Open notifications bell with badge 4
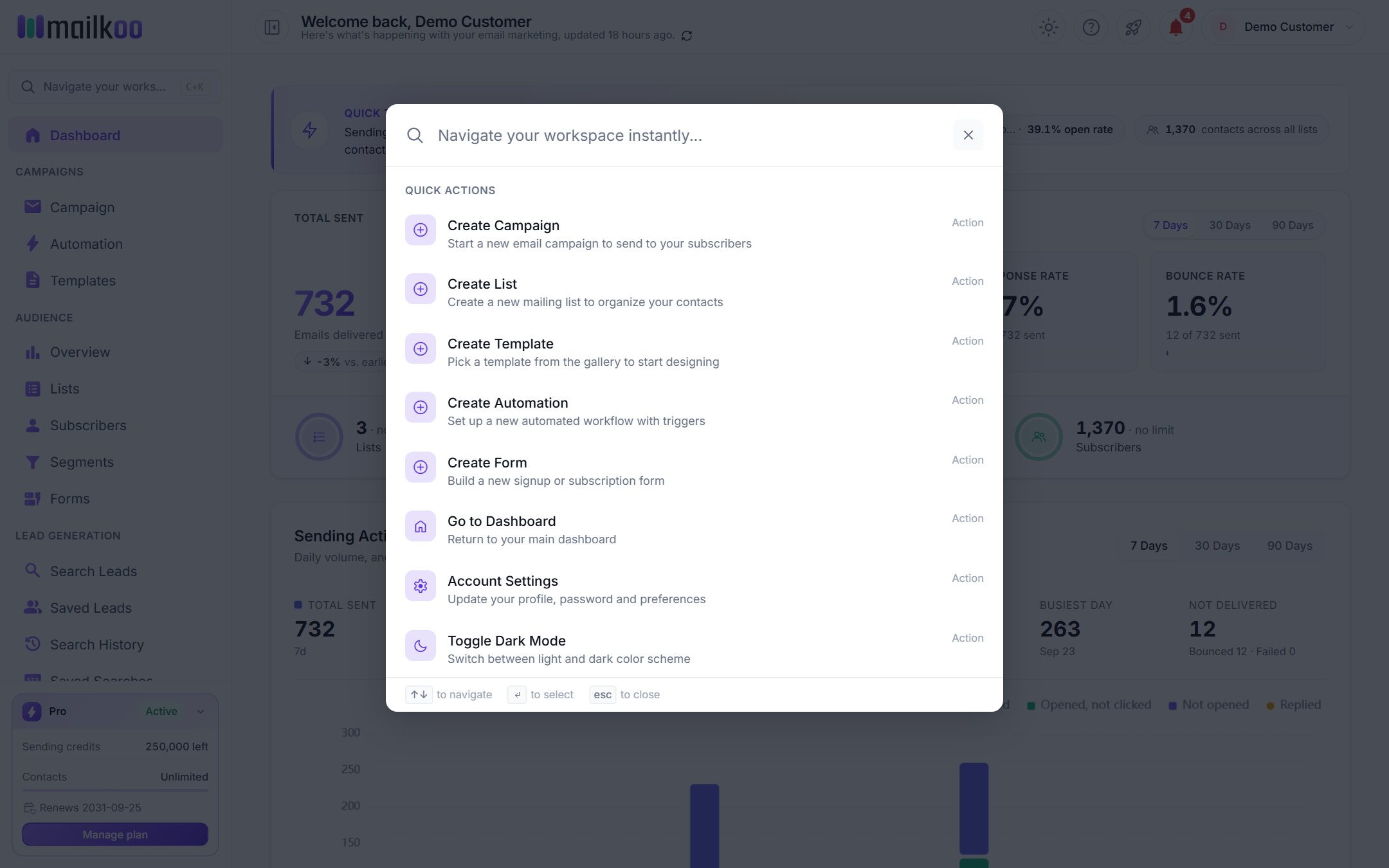Screen dimensions: 1389x868 tap(1176, 27)
